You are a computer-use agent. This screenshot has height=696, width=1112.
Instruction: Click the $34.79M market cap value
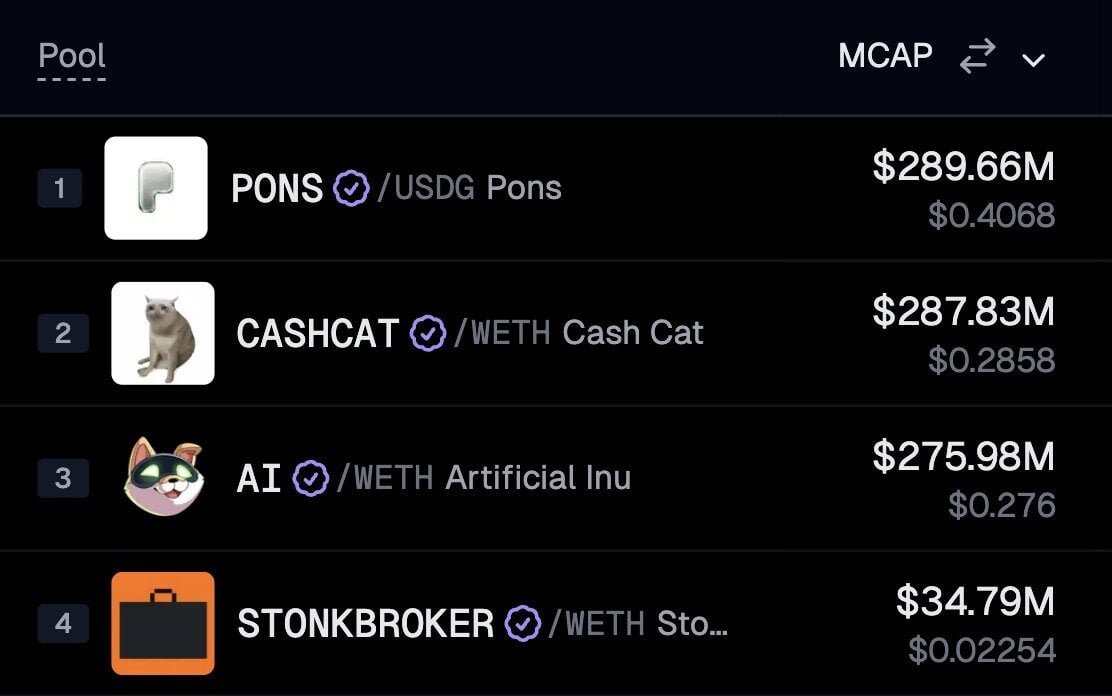click(x=975, y=601)
